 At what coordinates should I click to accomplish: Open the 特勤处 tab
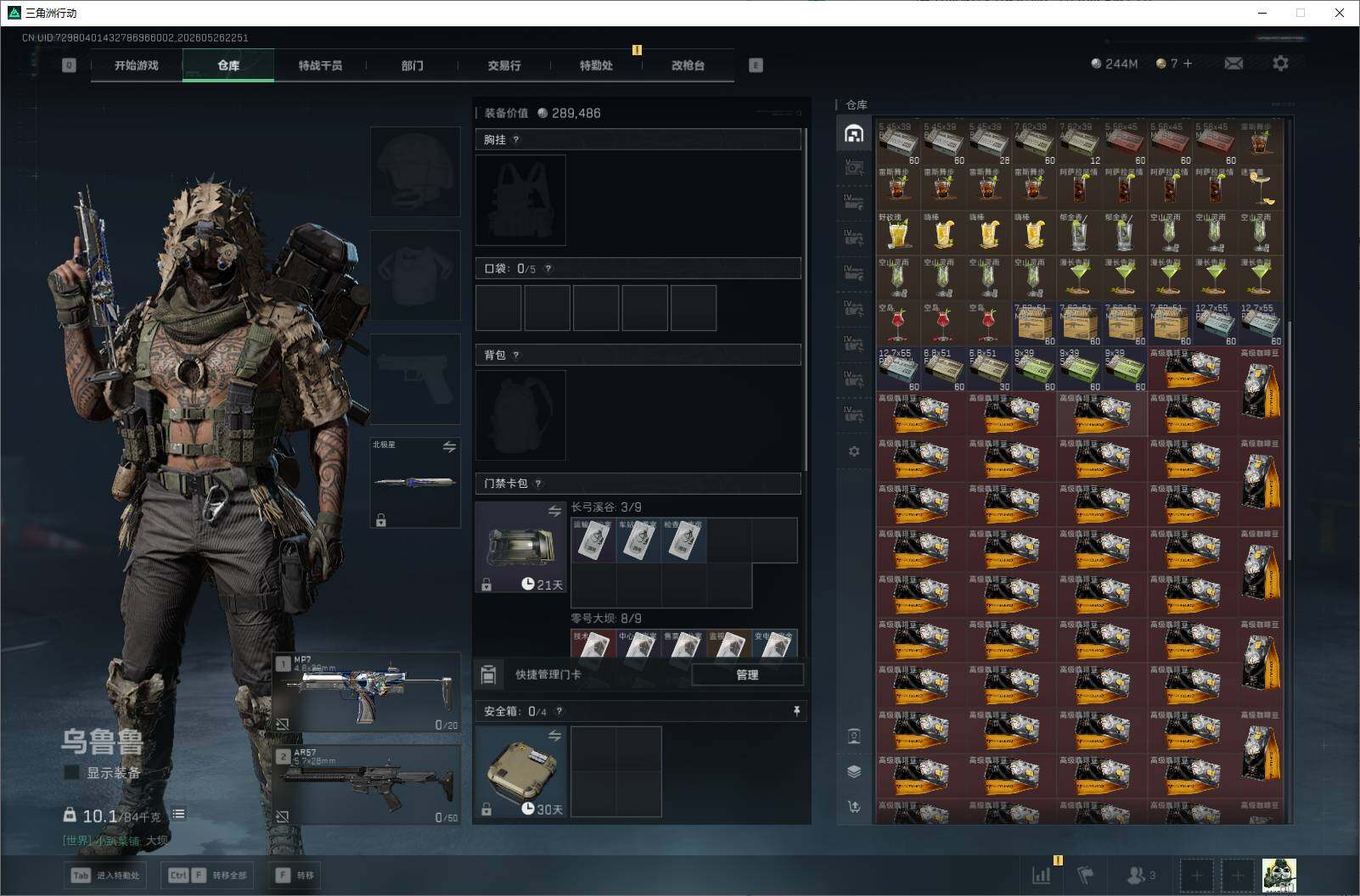(x=596, y=65)
